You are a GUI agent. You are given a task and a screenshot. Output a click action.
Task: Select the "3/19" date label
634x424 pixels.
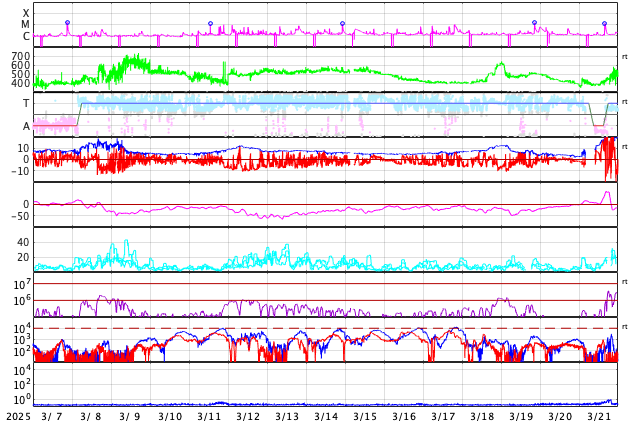click(x=521, y=416)
